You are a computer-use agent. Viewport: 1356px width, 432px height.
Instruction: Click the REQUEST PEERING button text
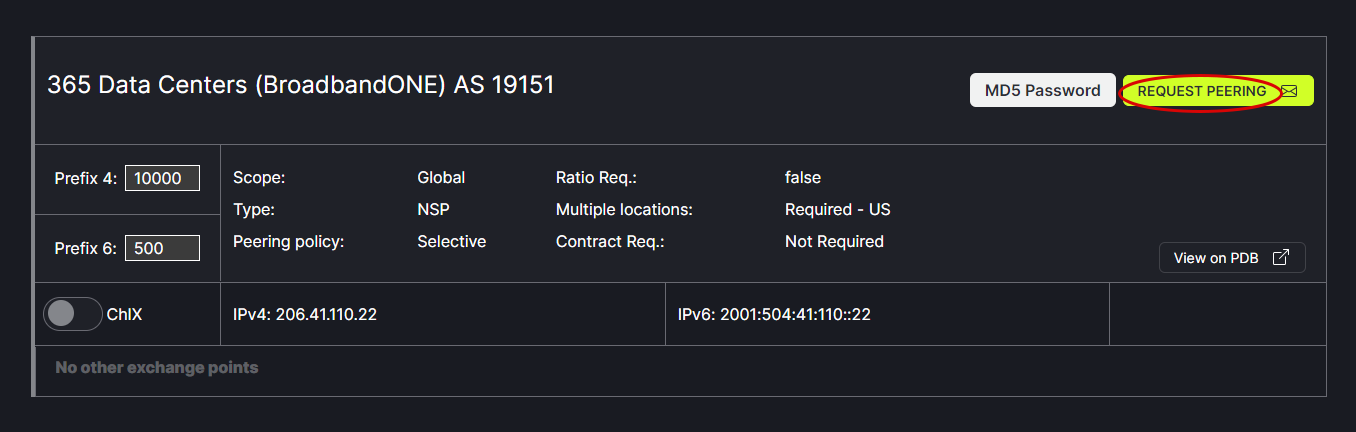point(1202,91)
